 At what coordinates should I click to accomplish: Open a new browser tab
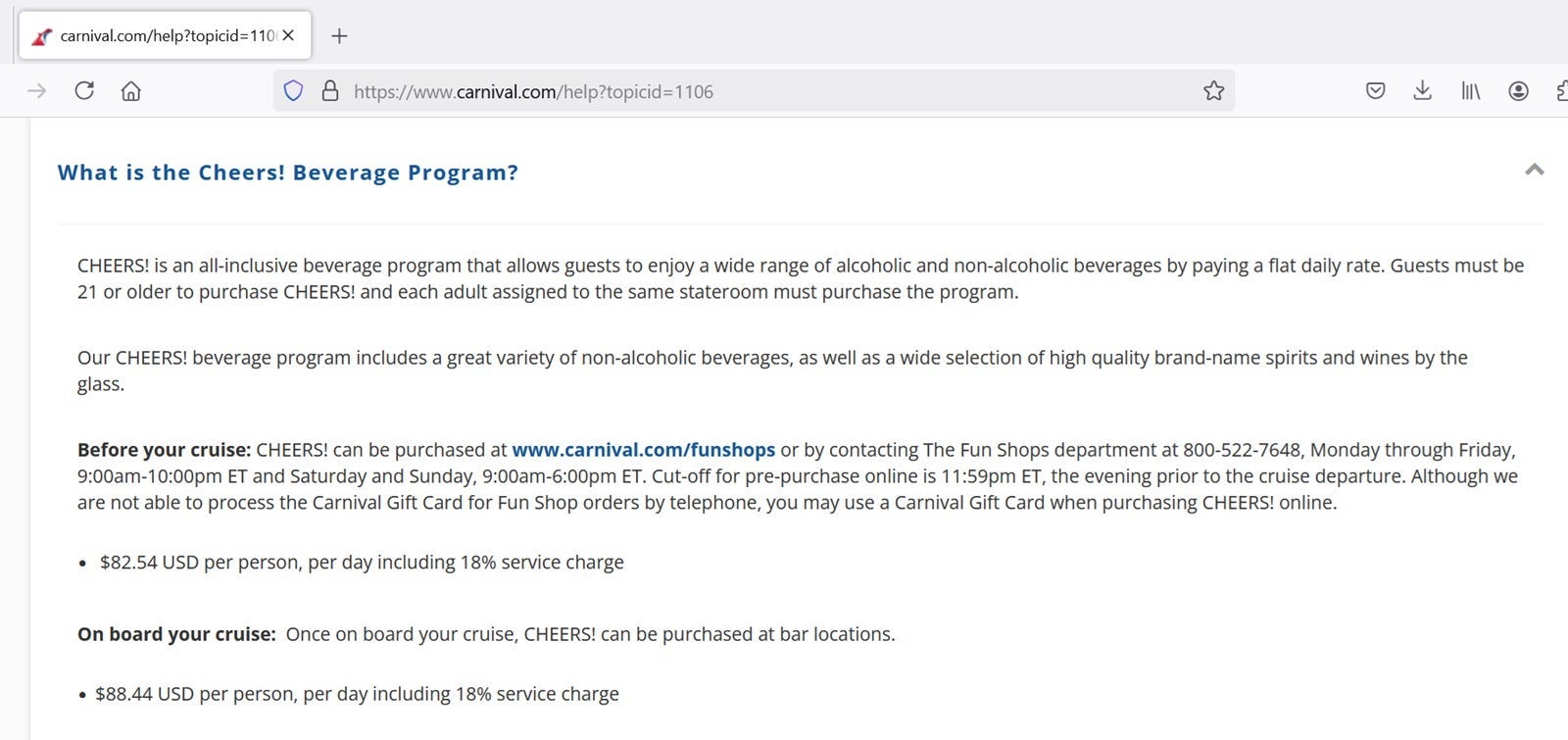point(339,35)
